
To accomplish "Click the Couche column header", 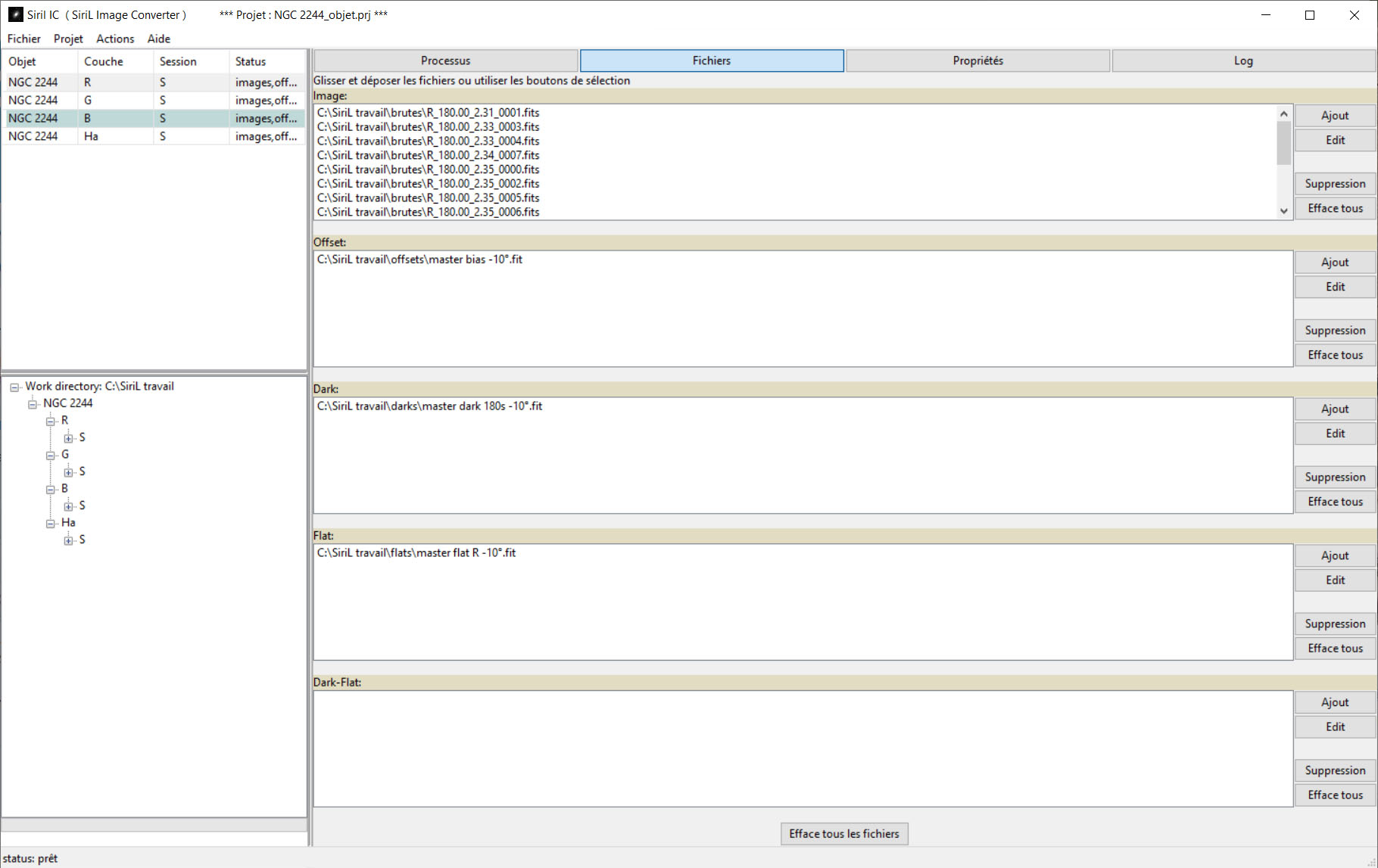I will (116, 62).
